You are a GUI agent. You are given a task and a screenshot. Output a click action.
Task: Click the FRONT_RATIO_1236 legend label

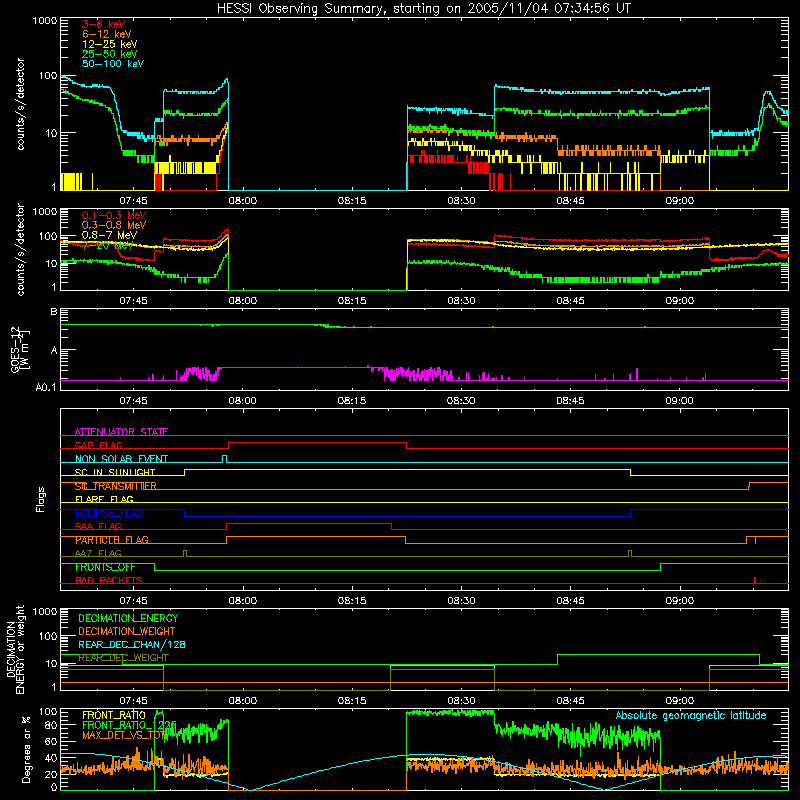129,725
